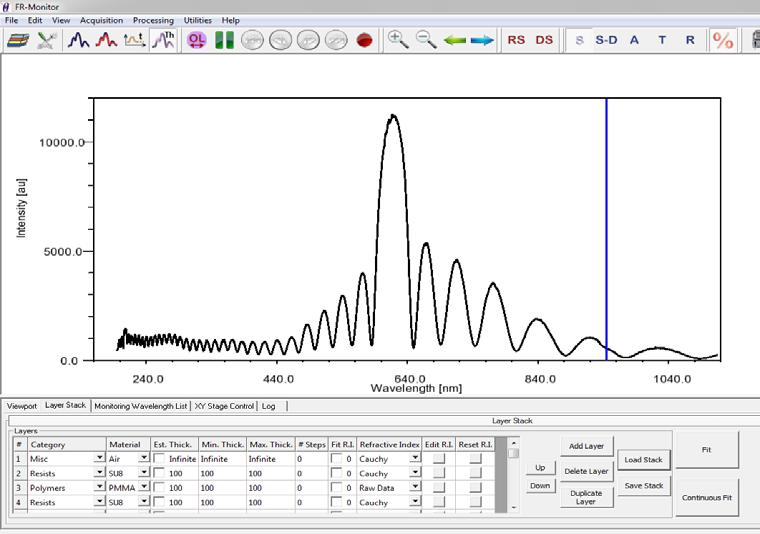Switch to Monitoring Wavelength List tab

coord(141,406)
